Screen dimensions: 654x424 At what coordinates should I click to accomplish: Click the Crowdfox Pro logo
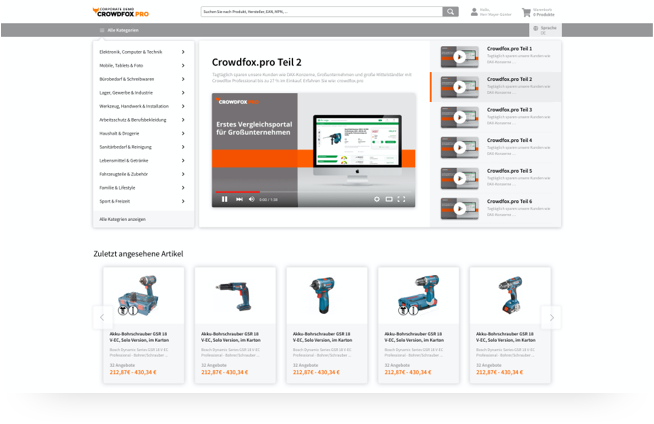(x=120, y=12)
